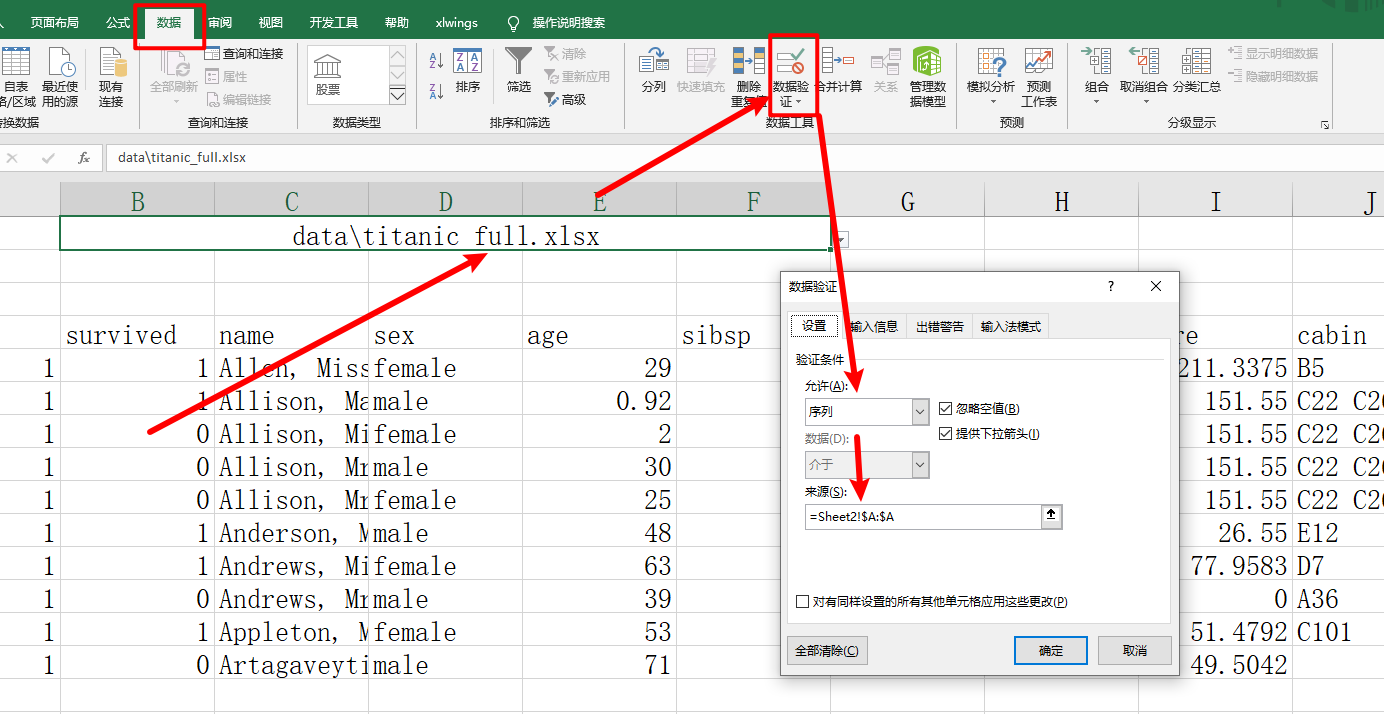Screen dimensions: 1384x714
Task: Click 组合 (Group) icon
Action: pos(1097,62)
